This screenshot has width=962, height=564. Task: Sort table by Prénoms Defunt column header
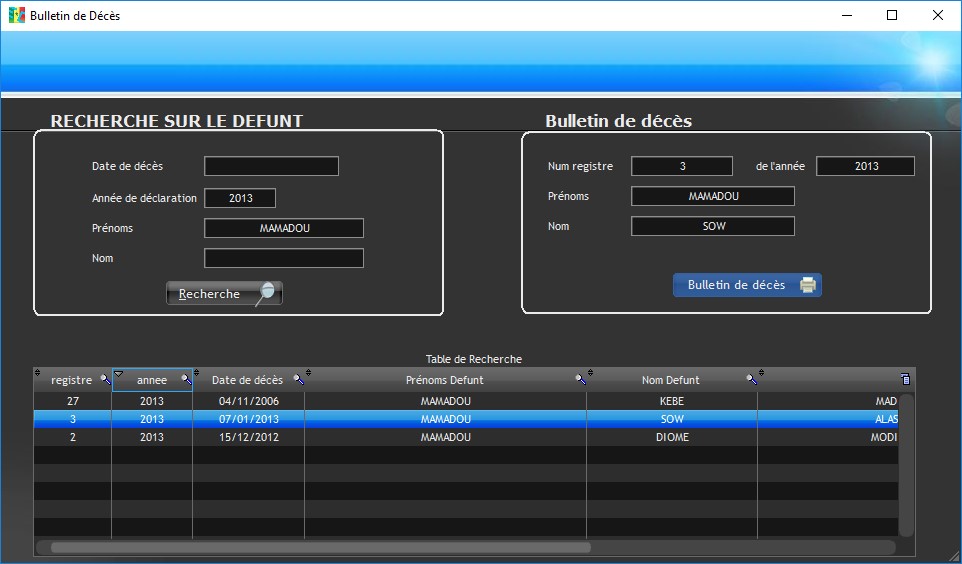click(x=444, y=380)
